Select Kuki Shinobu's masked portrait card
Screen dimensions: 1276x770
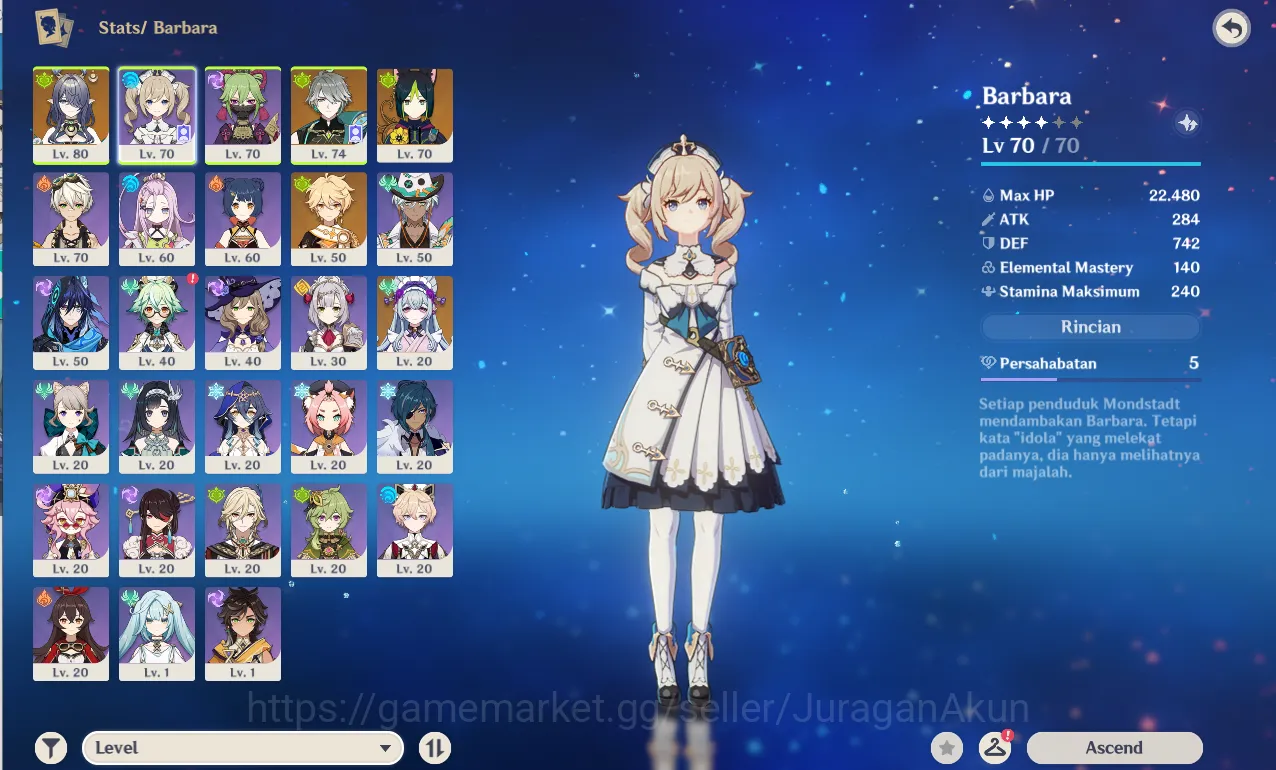point(243,116)
